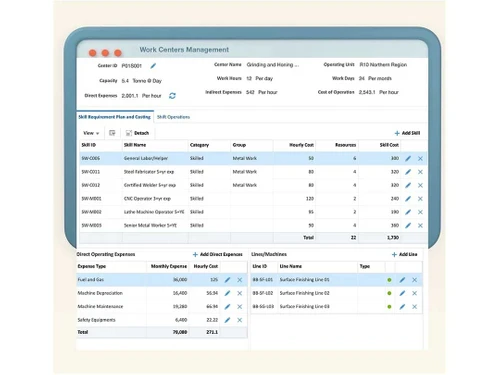Delete Surface Finishing Line 03
500x375 pixels.
[x=415, y=307]
